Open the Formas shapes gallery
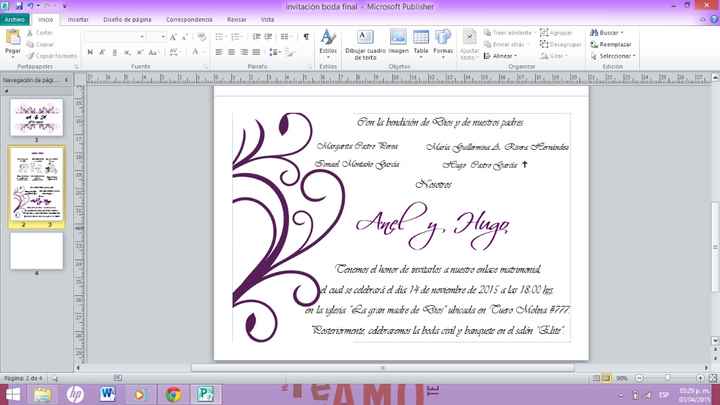The width and height of the screenshot is (720, 405). (x=443, y=42)
